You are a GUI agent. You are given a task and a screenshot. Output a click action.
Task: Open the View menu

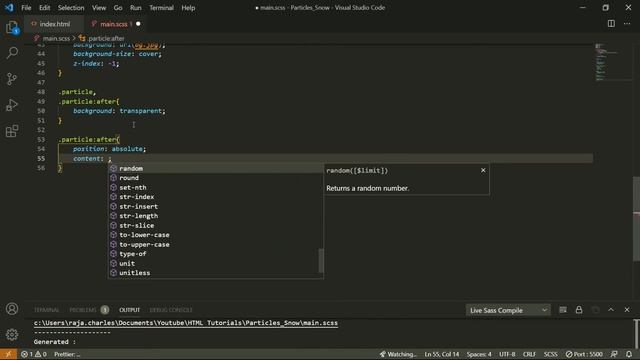[99, 8]
